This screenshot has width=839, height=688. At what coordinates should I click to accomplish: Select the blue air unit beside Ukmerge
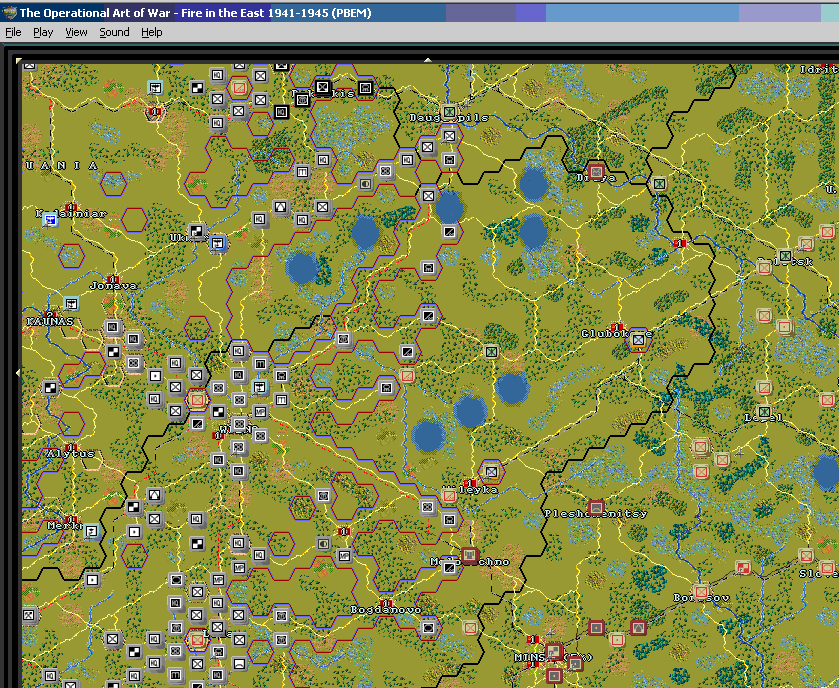click(x=218, y=243)
